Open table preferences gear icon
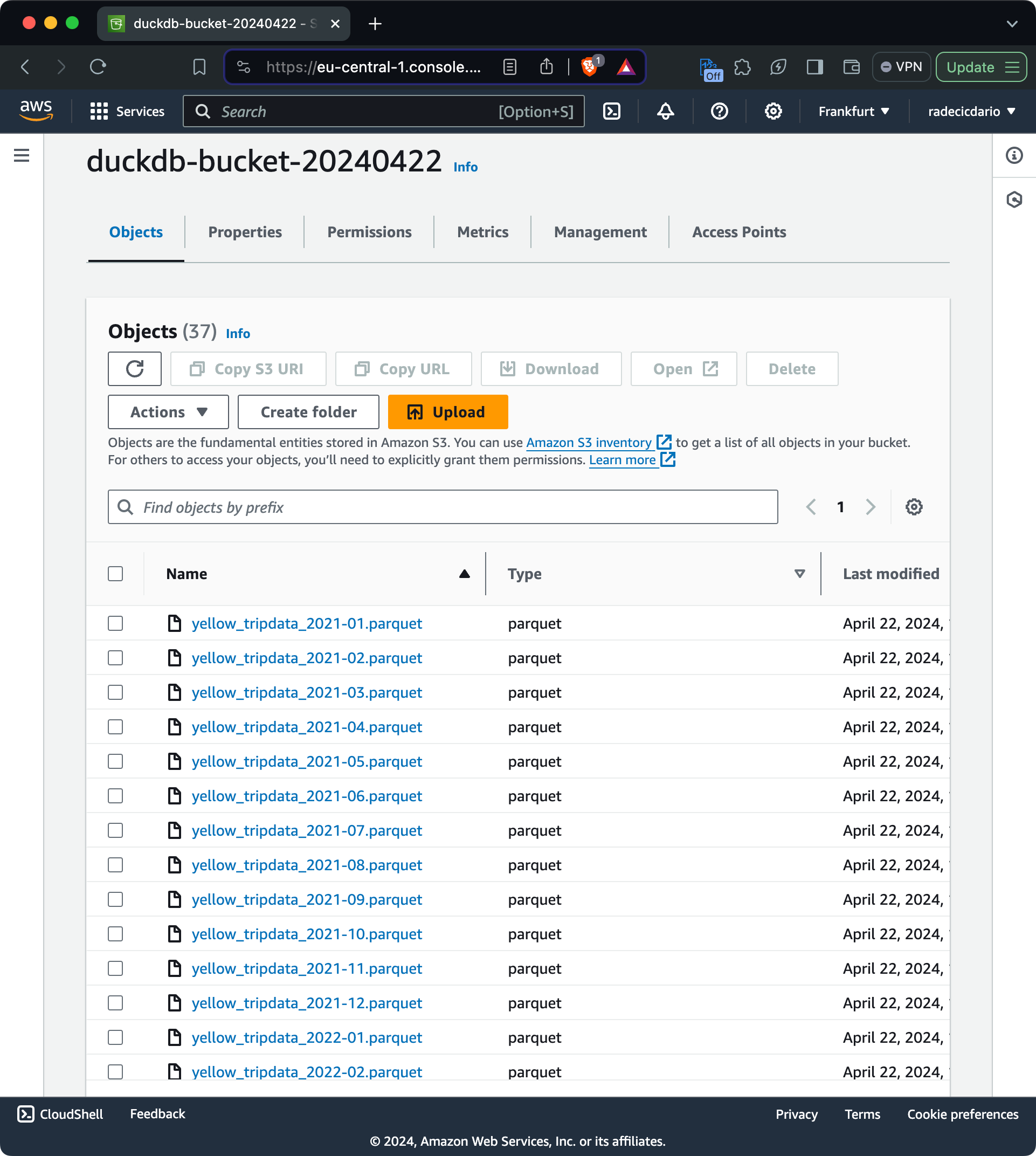1036x1156 pixels. (914, 507)
